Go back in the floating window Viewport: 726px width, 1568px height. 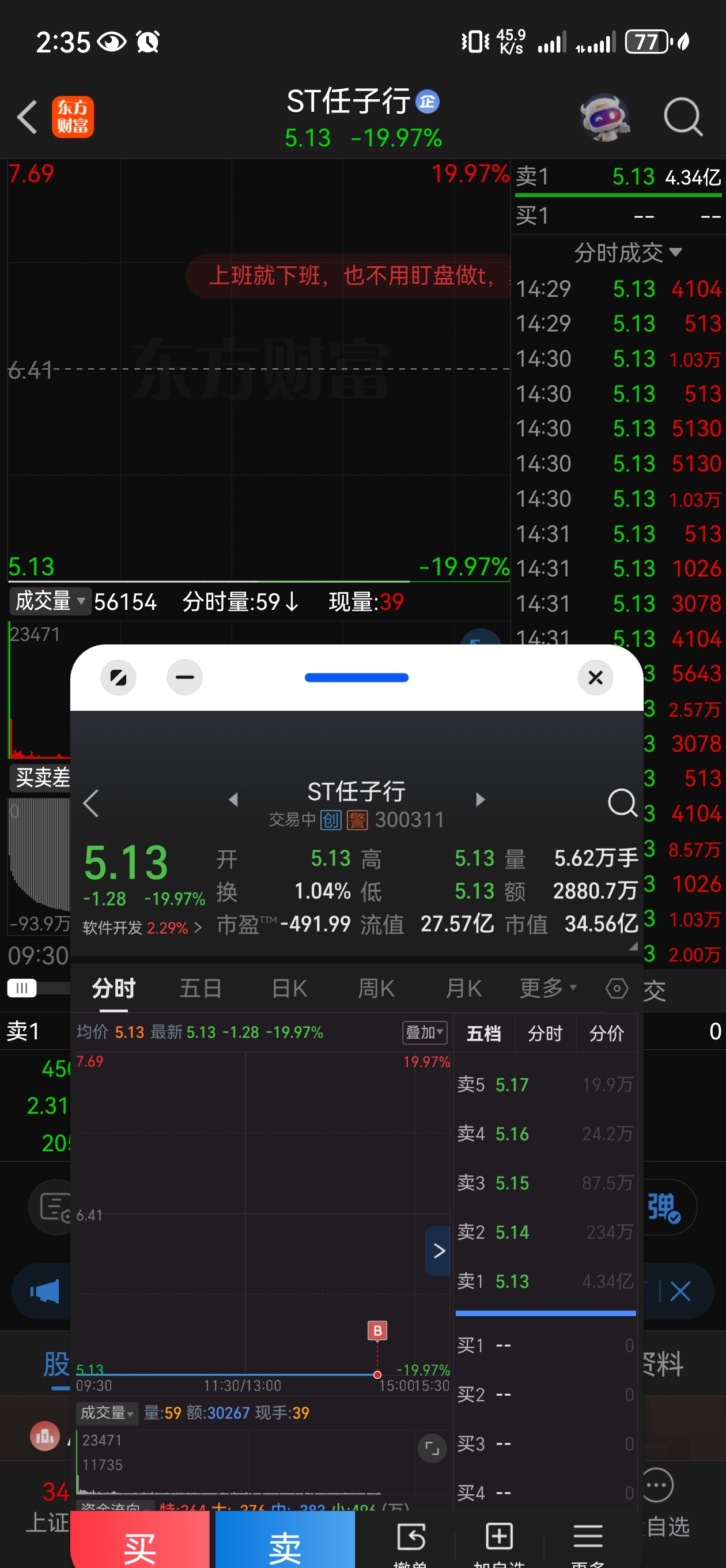[x=90, y=803]
